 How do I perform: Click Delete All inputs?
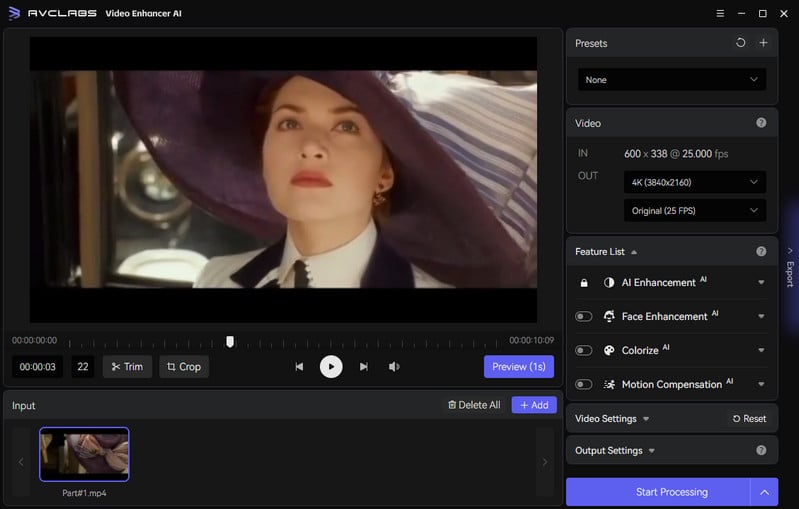pyautogui.click(x=474, y=405)
